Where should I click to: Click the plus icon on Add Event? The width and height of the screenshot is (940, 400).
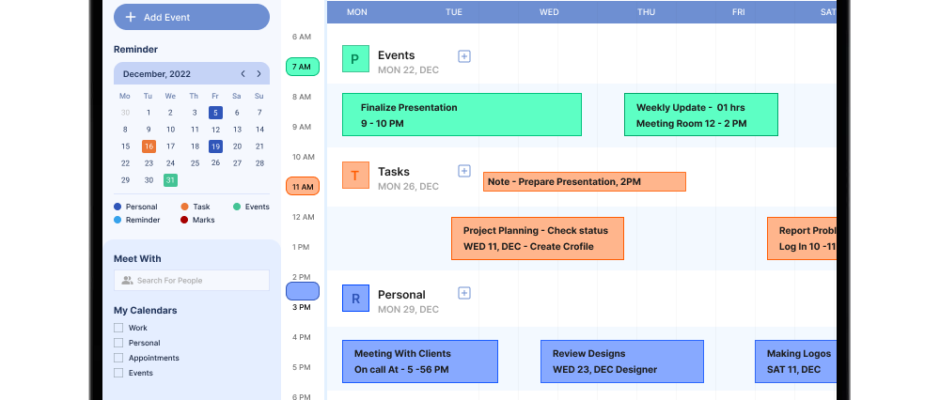pyautogui.click(x=131, y=17)
